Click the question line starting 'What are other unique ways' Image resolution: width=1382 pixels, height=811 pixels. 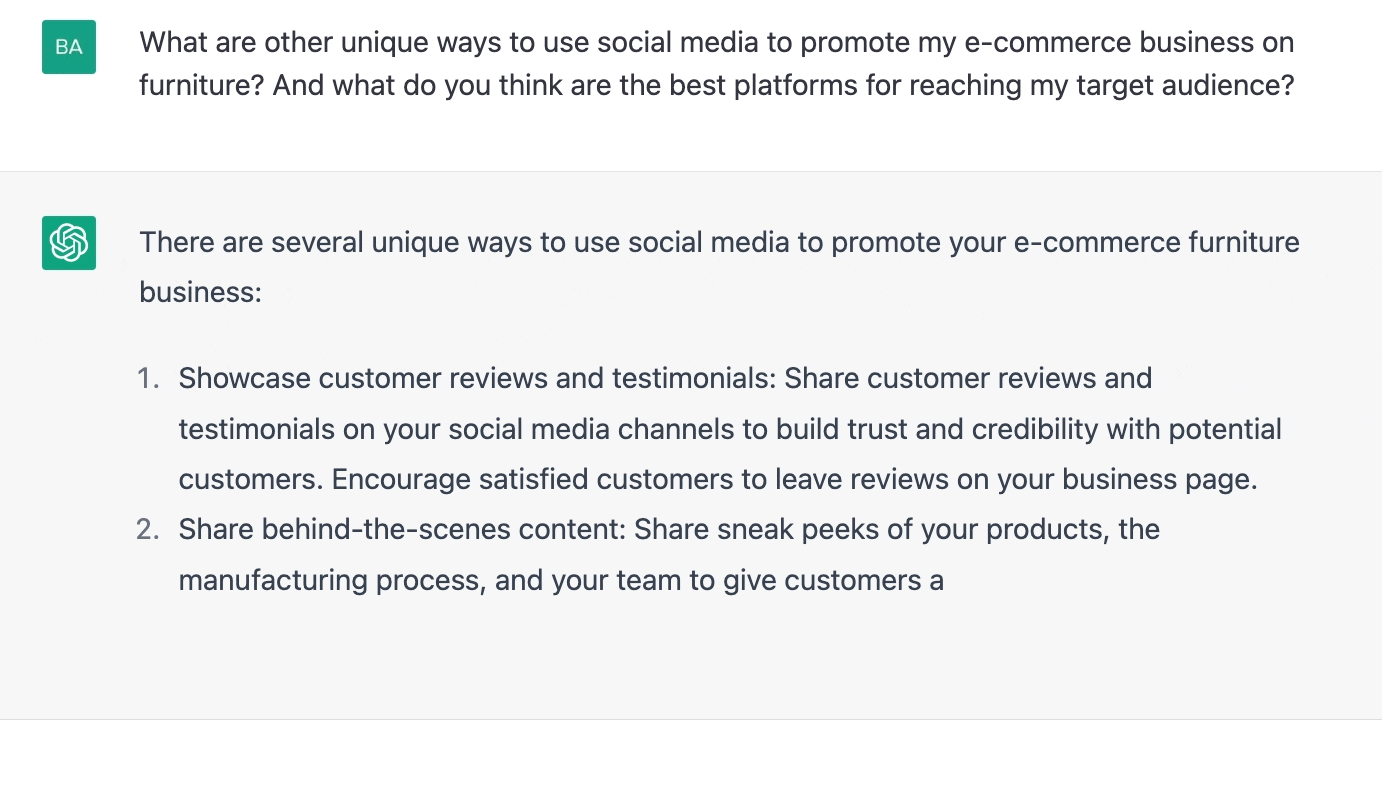click(716, 43)
